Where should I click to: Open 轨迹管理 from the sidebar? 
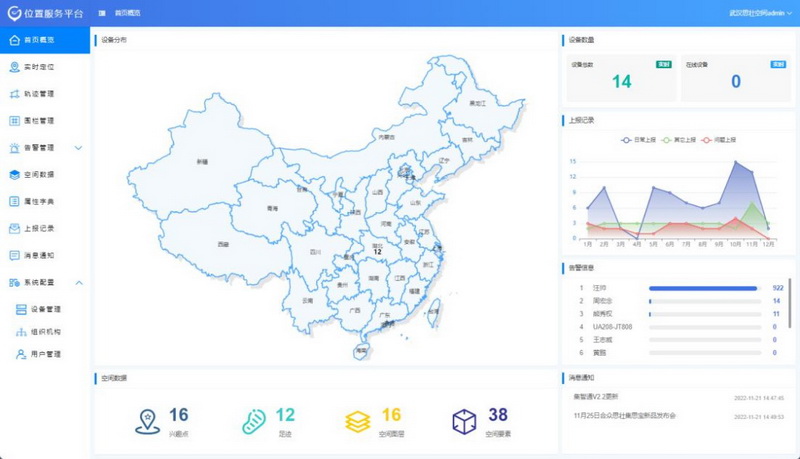[38, 94]
